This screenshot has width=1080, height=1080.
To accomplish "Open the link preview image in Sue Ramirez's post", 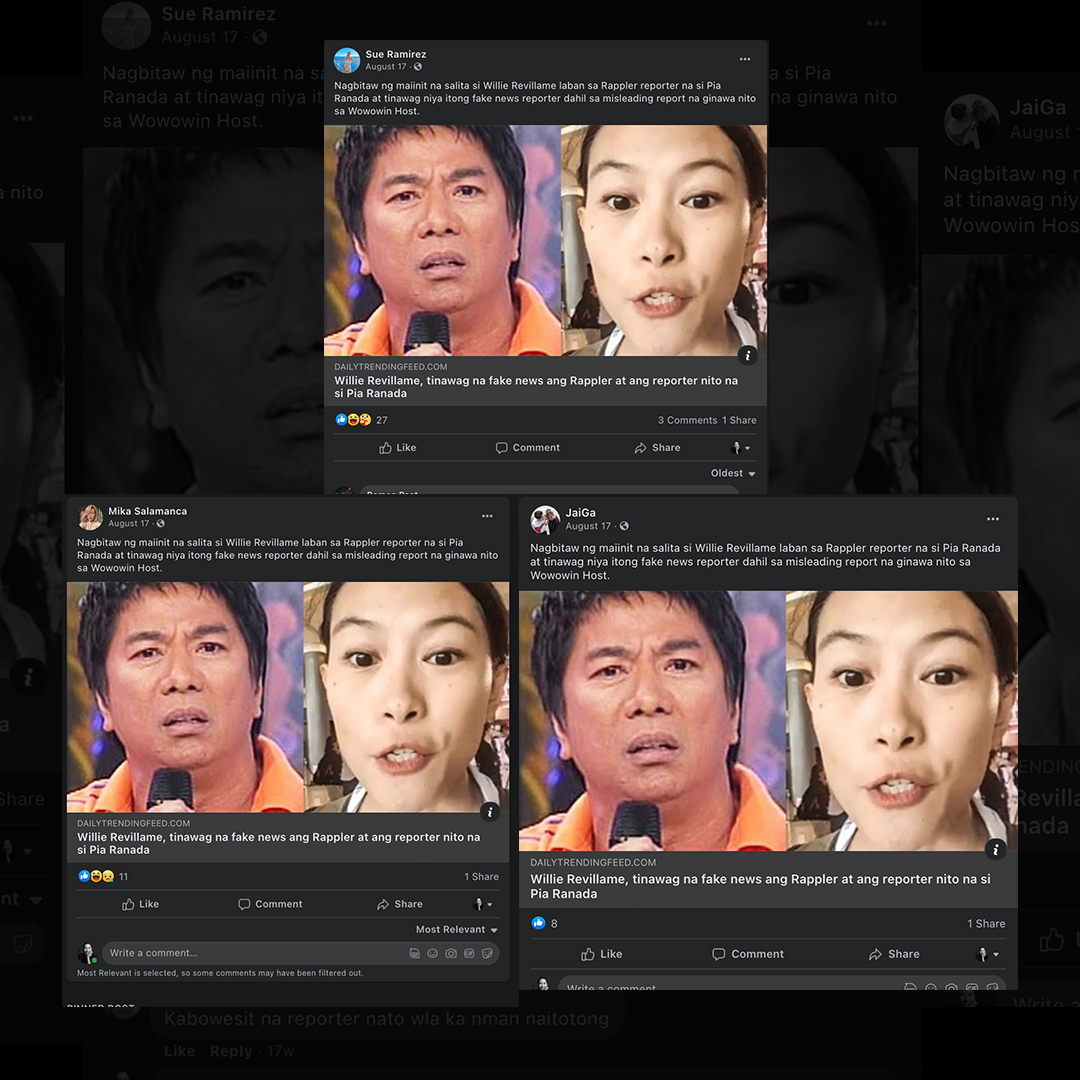I will pos(546,240).
